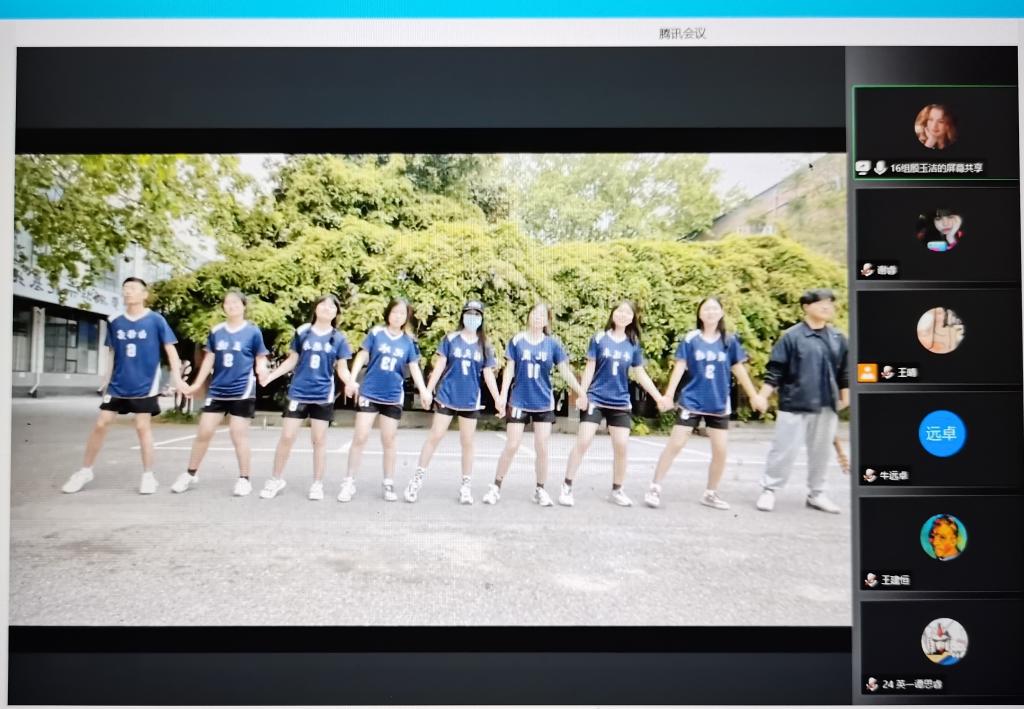Click the 王建恒 name label

(x=896, y=580)
